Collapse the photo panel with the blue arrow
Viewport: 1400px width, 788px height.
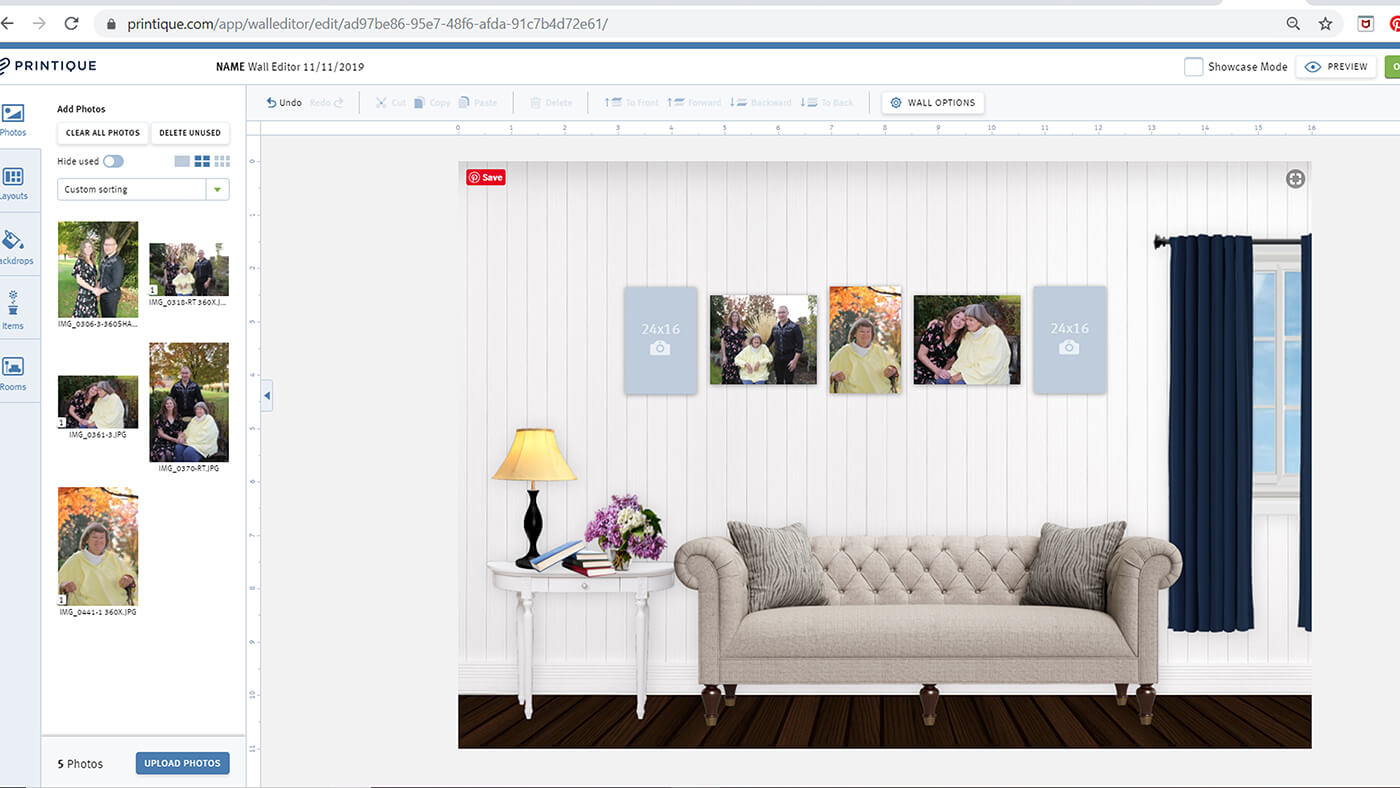point(266,395)
